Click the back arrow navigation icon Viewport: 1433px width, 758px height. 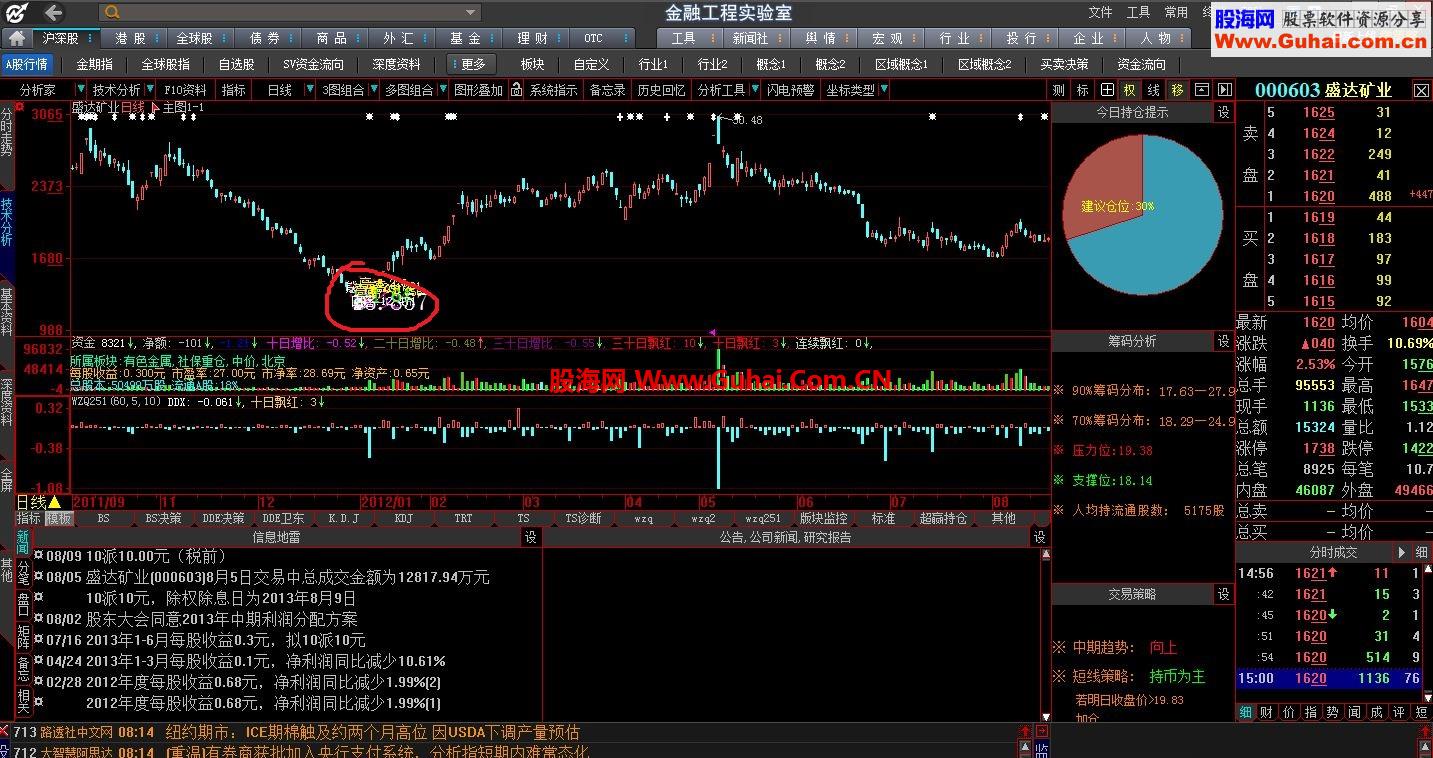(53, 13)
